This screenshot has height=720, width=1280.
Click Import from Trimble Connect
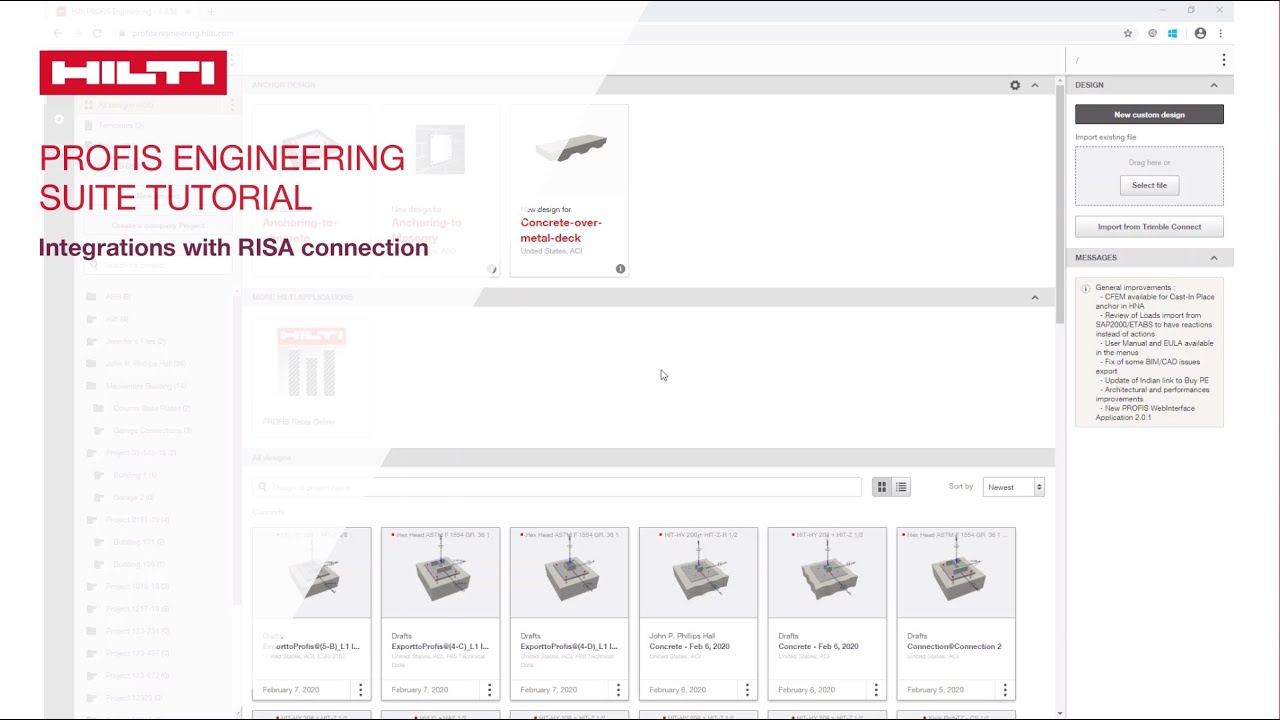pos(1149,227)
